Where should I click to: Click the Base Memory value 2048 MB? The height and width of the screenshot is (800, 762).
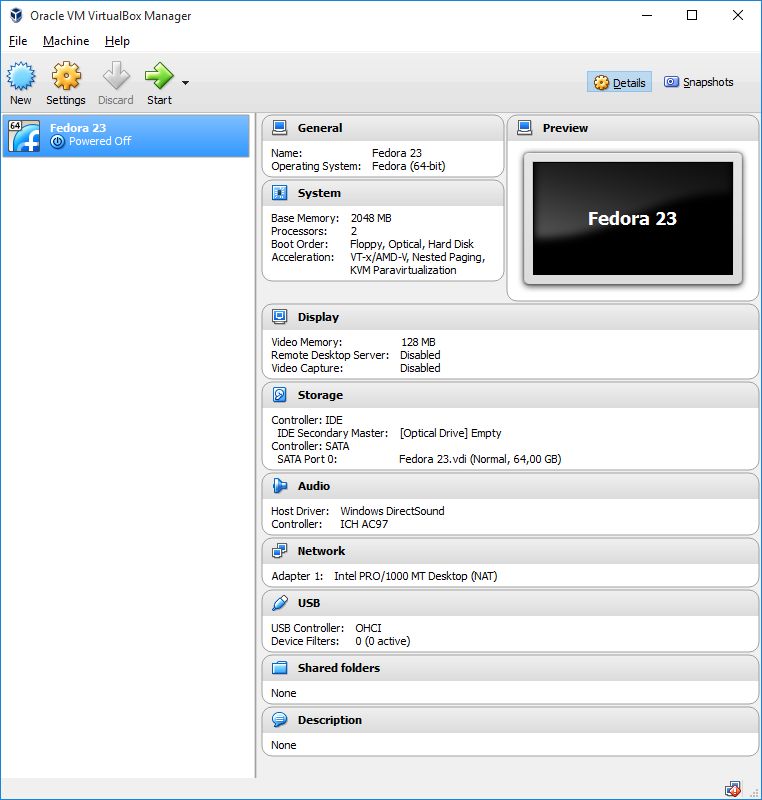click(371, 218)
